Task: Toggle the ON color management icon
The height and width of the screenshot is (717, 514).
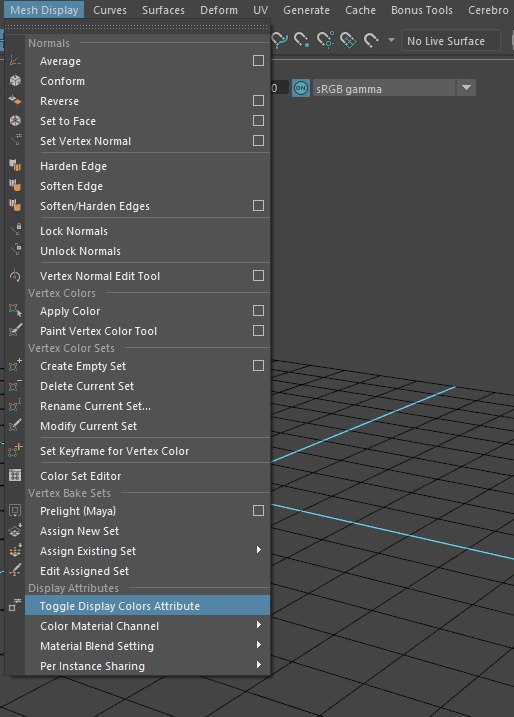Action: 301,88
